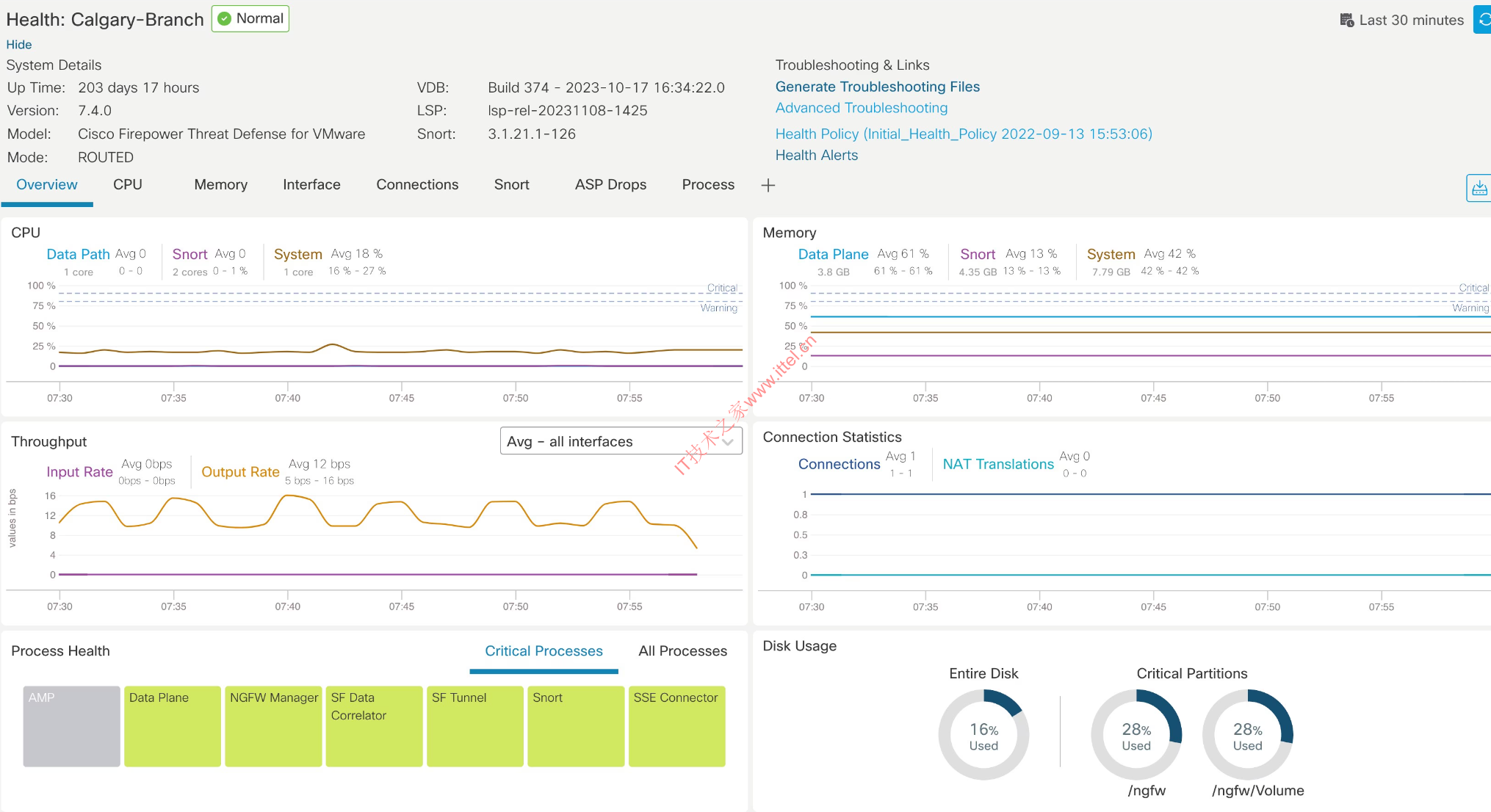The image size is (1491, 812).
Task: Toggle the Output Rate throughput series
Action: (240, 472)
